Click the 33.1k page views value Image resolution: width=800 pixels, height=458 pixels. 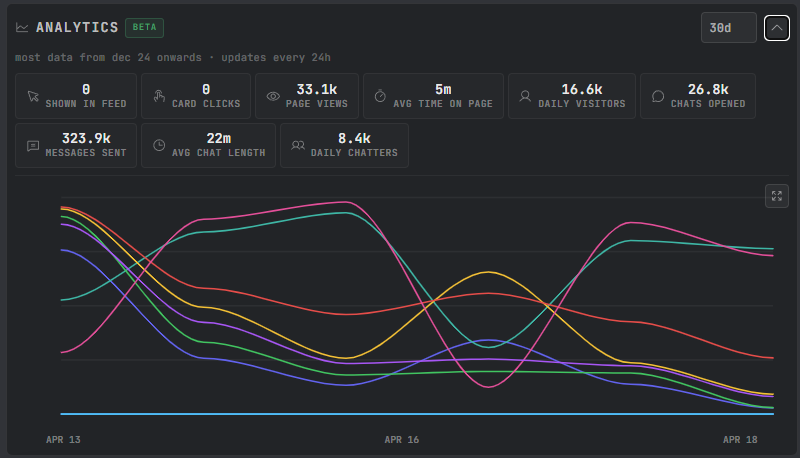[x=317, y=90]
